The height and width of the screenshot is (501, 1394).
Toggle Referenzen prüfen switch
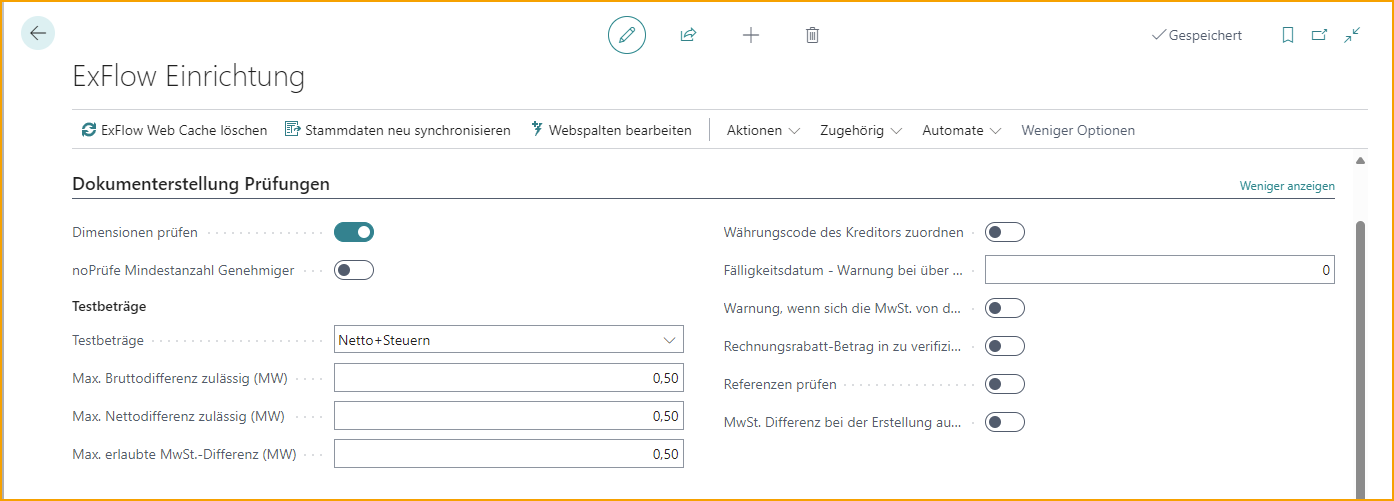(x=1005, y=384)
